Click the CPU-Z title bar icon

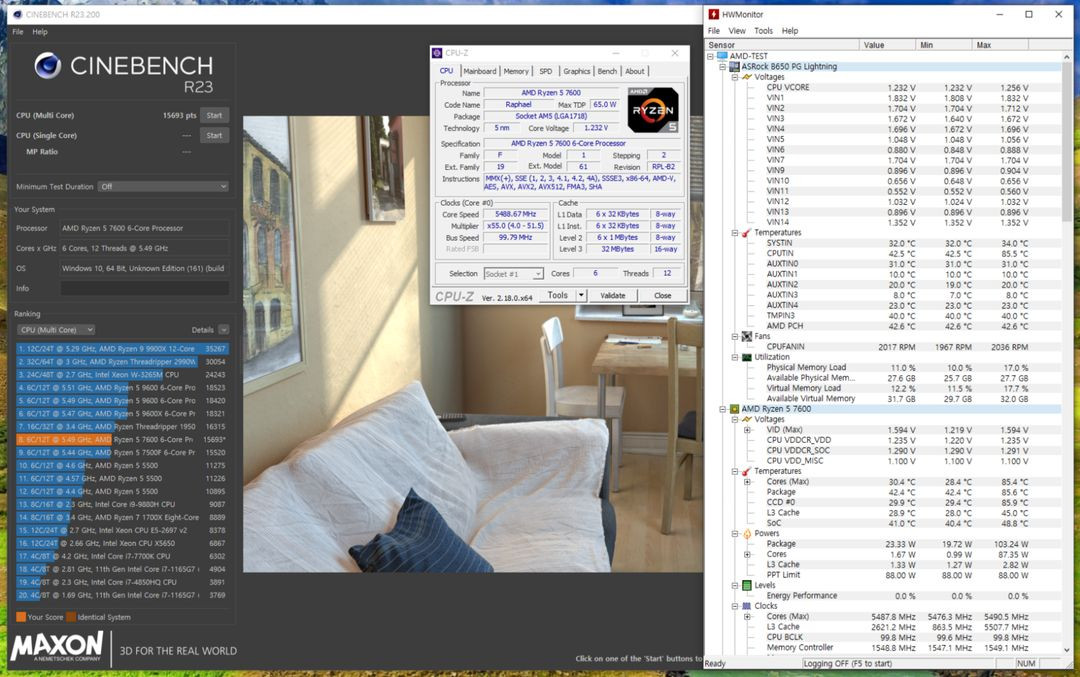point(437,53)
